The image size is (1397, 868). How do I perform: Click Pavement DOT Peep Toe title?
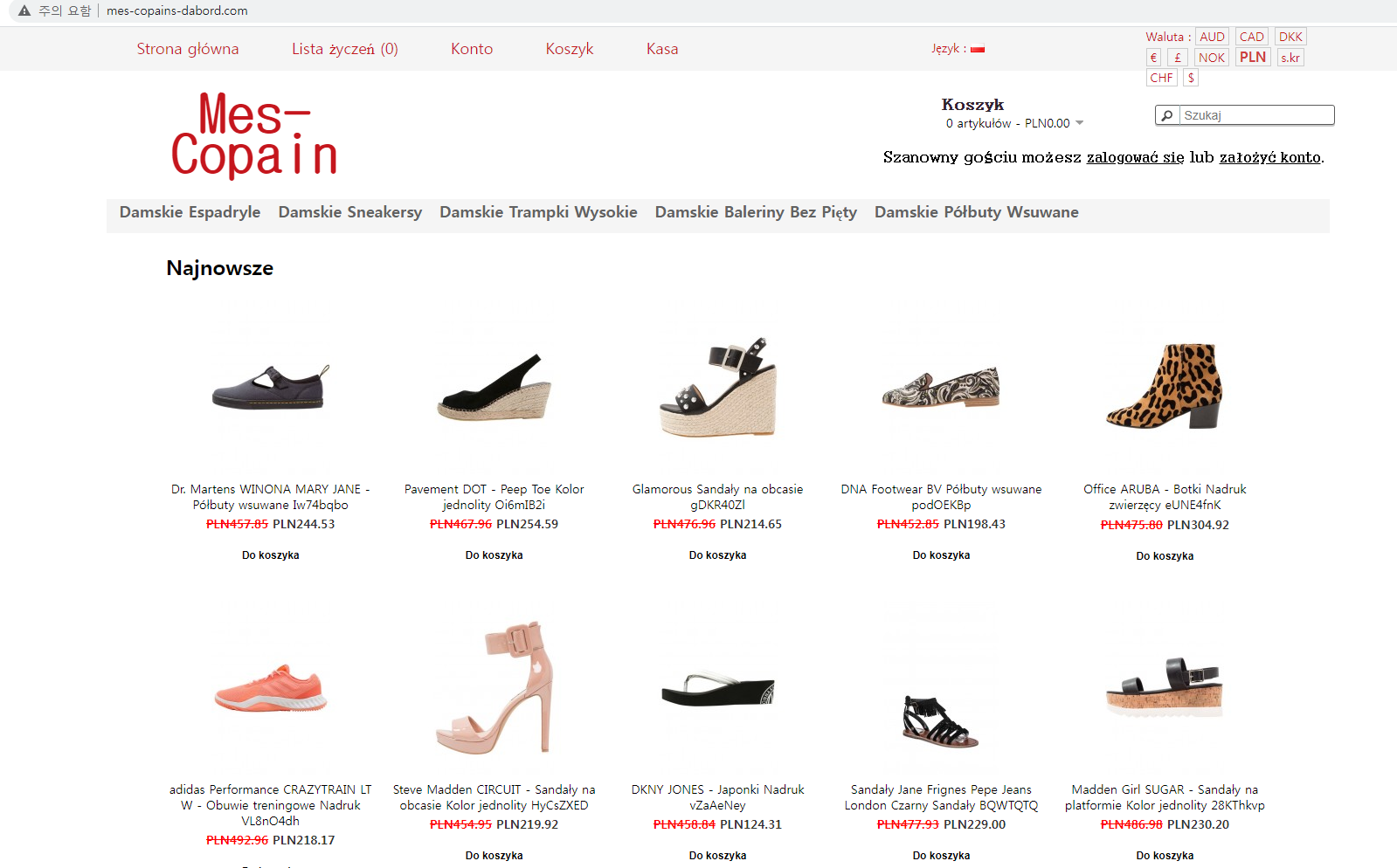(494, 497)
